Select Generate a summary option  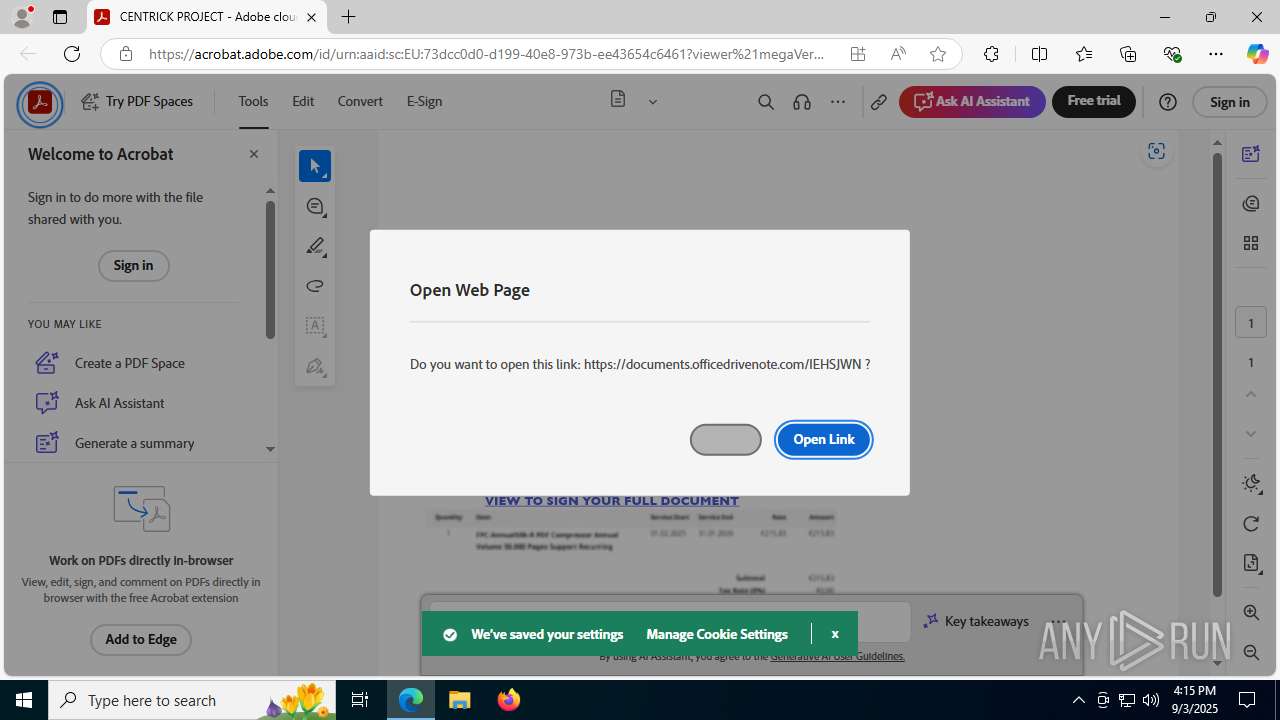pos(134,443)
